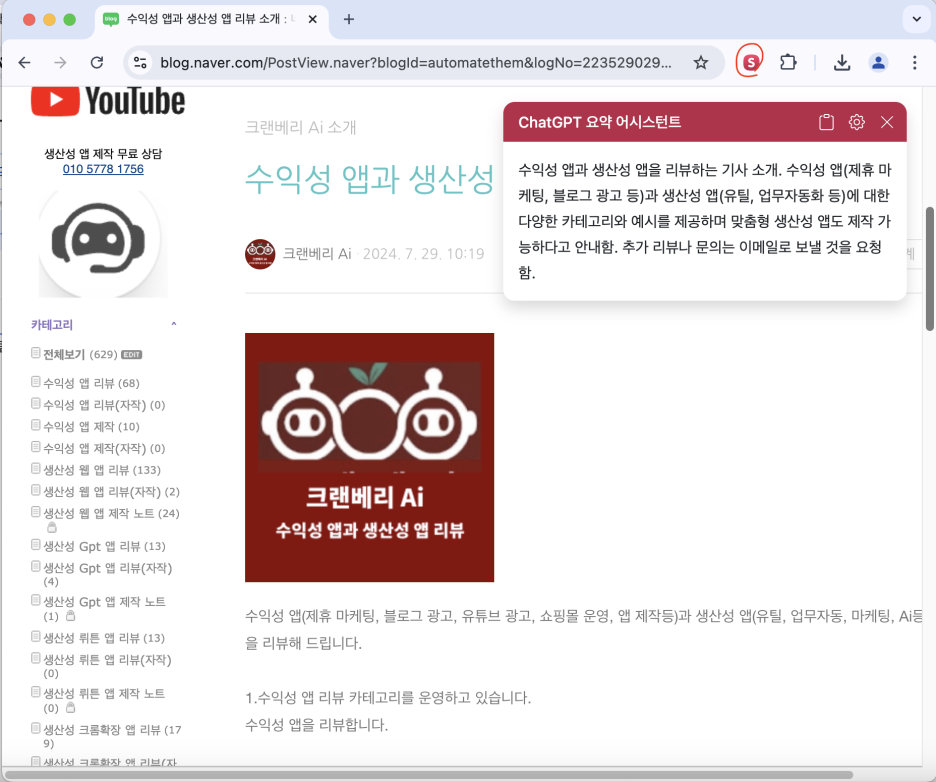The height and width of the screenshot is (782, 936).
Task: Bookmark this page with the star
Action: (x=701, y=63)
